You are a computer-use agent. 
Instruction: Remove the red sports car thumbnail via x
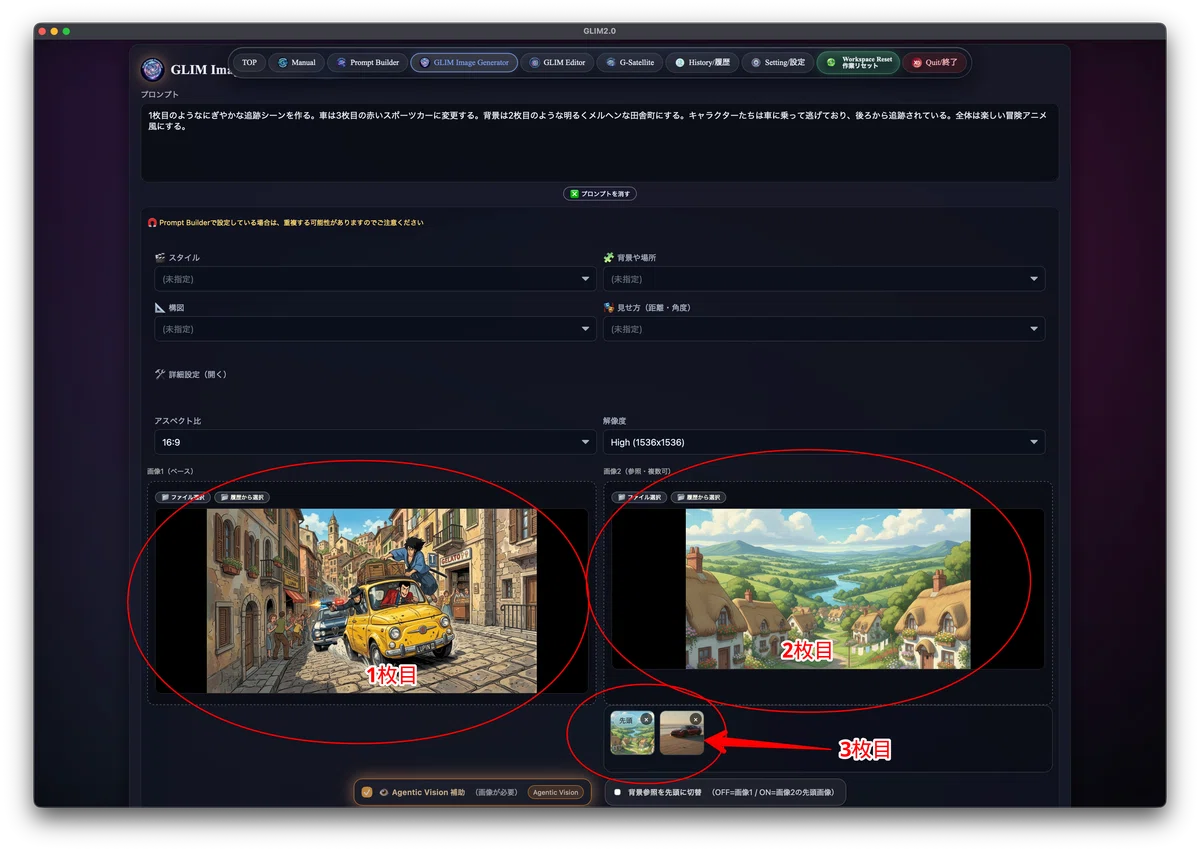695,719
